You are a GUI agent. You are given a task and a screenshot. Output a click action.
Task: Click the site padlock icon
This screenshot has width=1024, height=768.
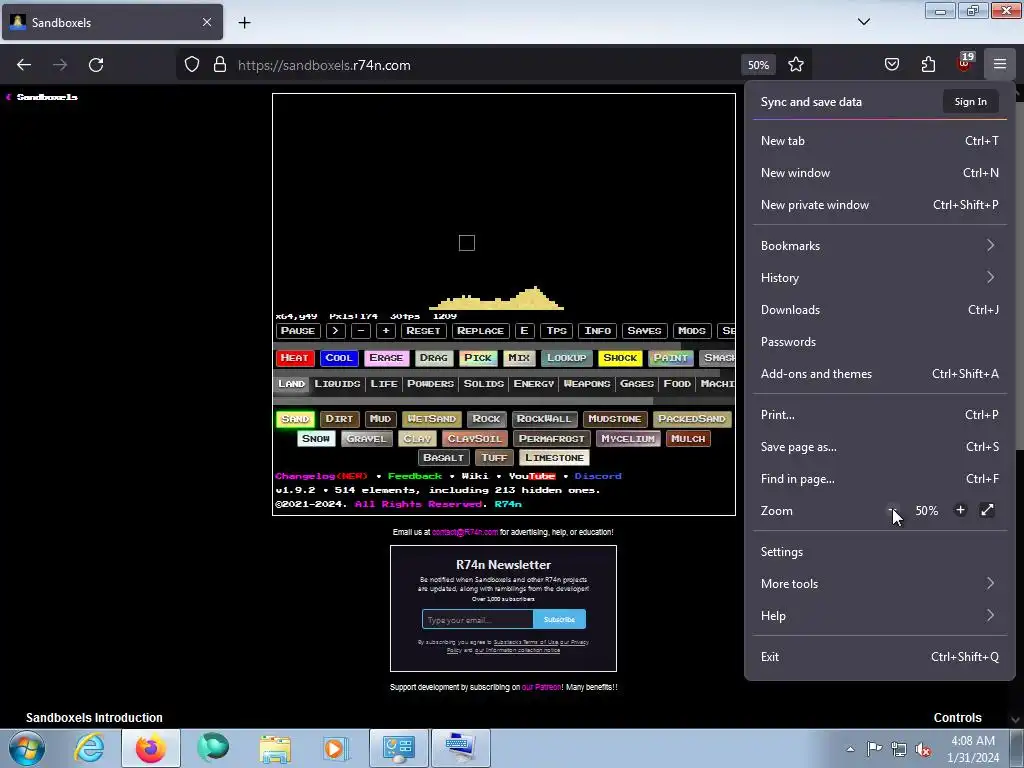tap(220, 65)
